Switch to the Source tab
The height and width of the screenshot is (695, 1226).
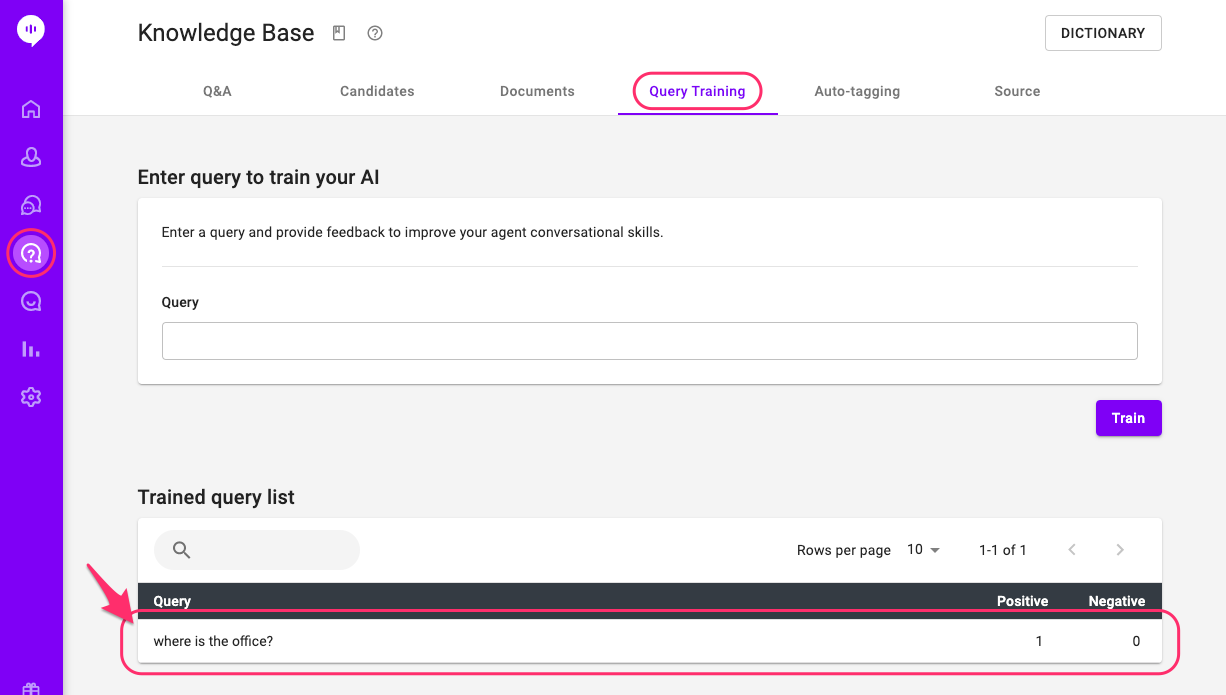pos(1017,91)
